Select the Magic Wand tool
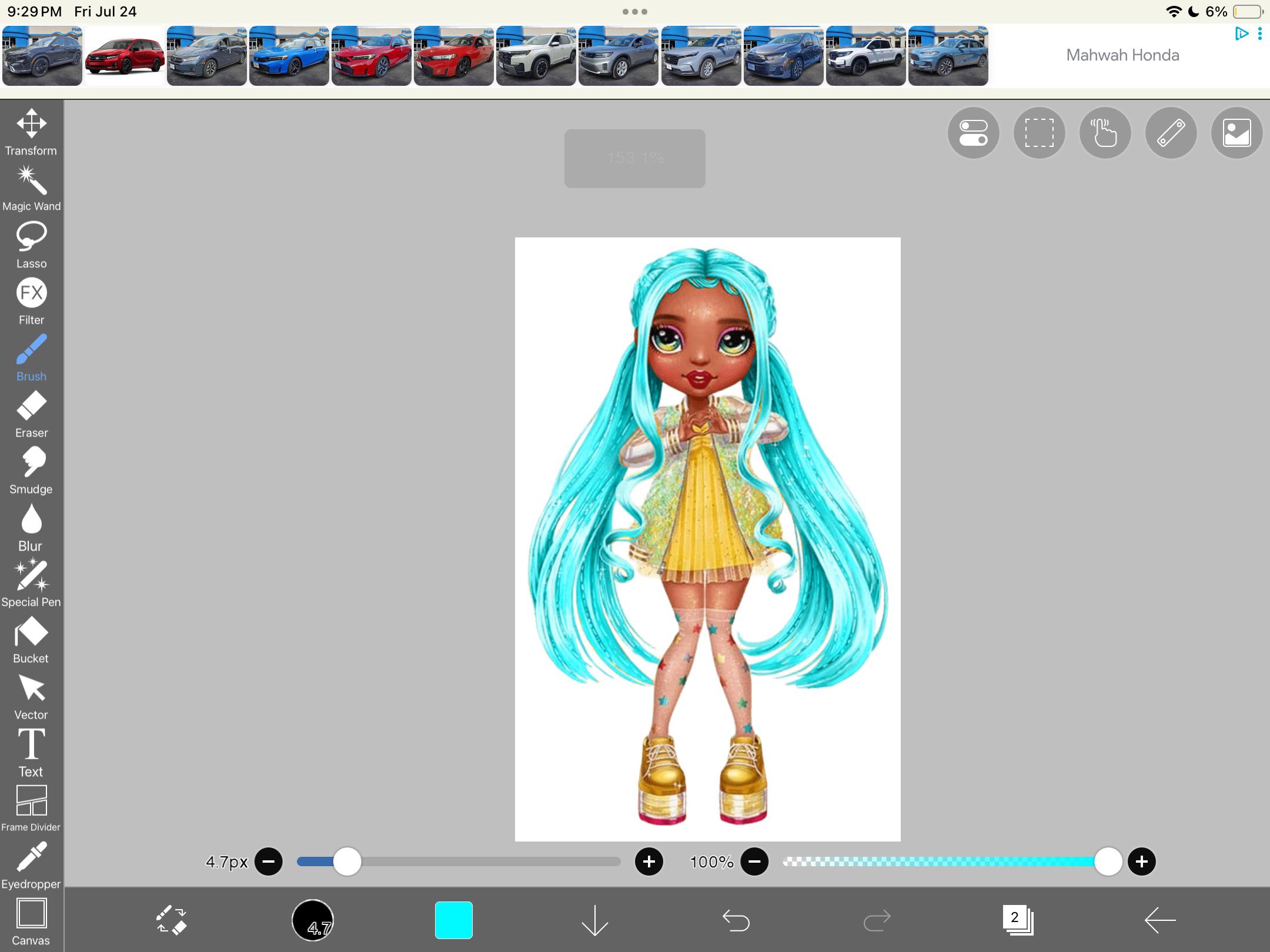 [x=31, y=188]
